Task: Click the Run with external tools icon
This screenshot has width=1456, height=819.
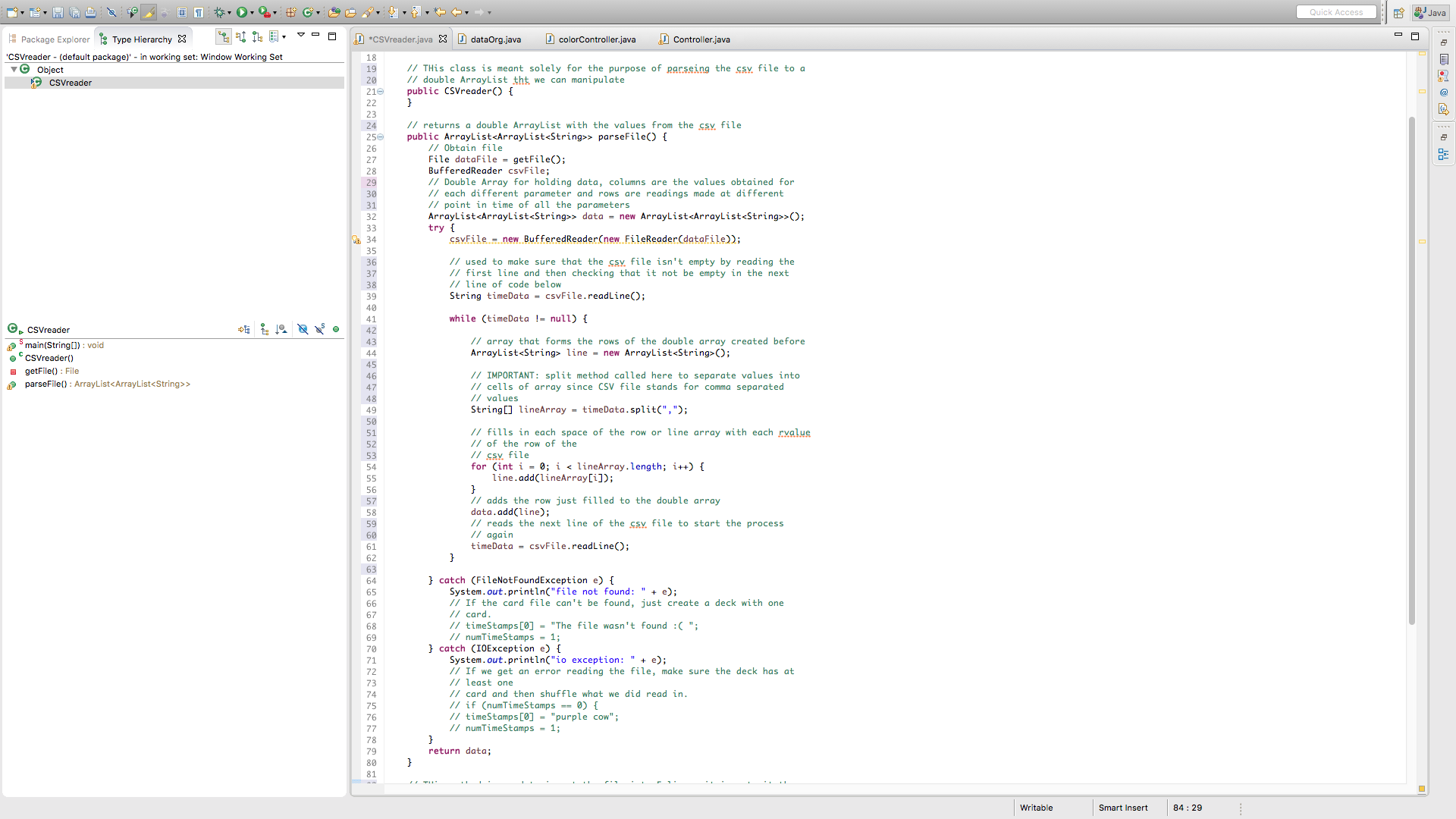Action: [264, 12]
